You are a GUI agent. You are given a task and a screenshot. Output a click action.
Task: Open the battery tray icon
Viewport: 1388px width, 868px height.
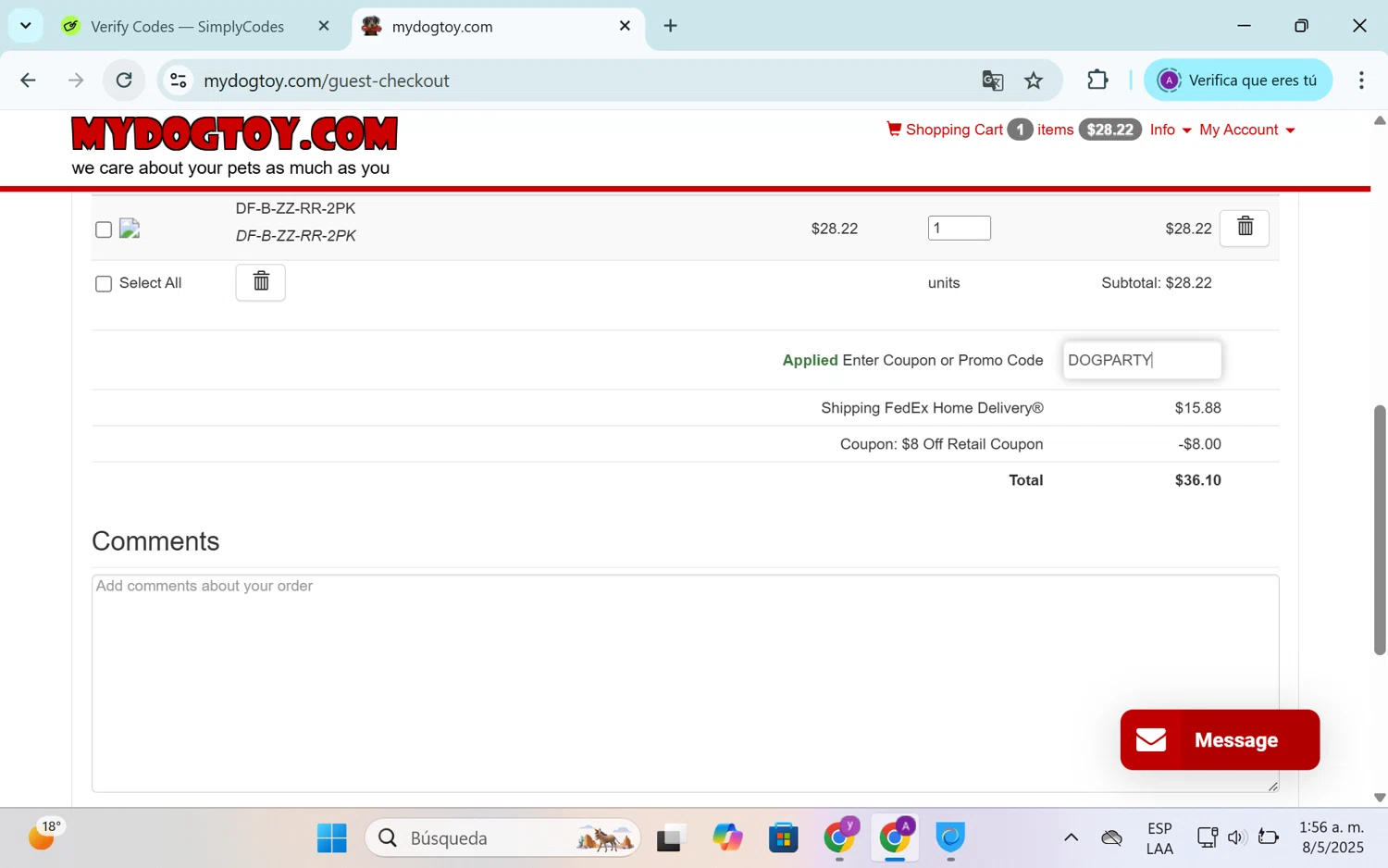click(x=1269, y=837)
